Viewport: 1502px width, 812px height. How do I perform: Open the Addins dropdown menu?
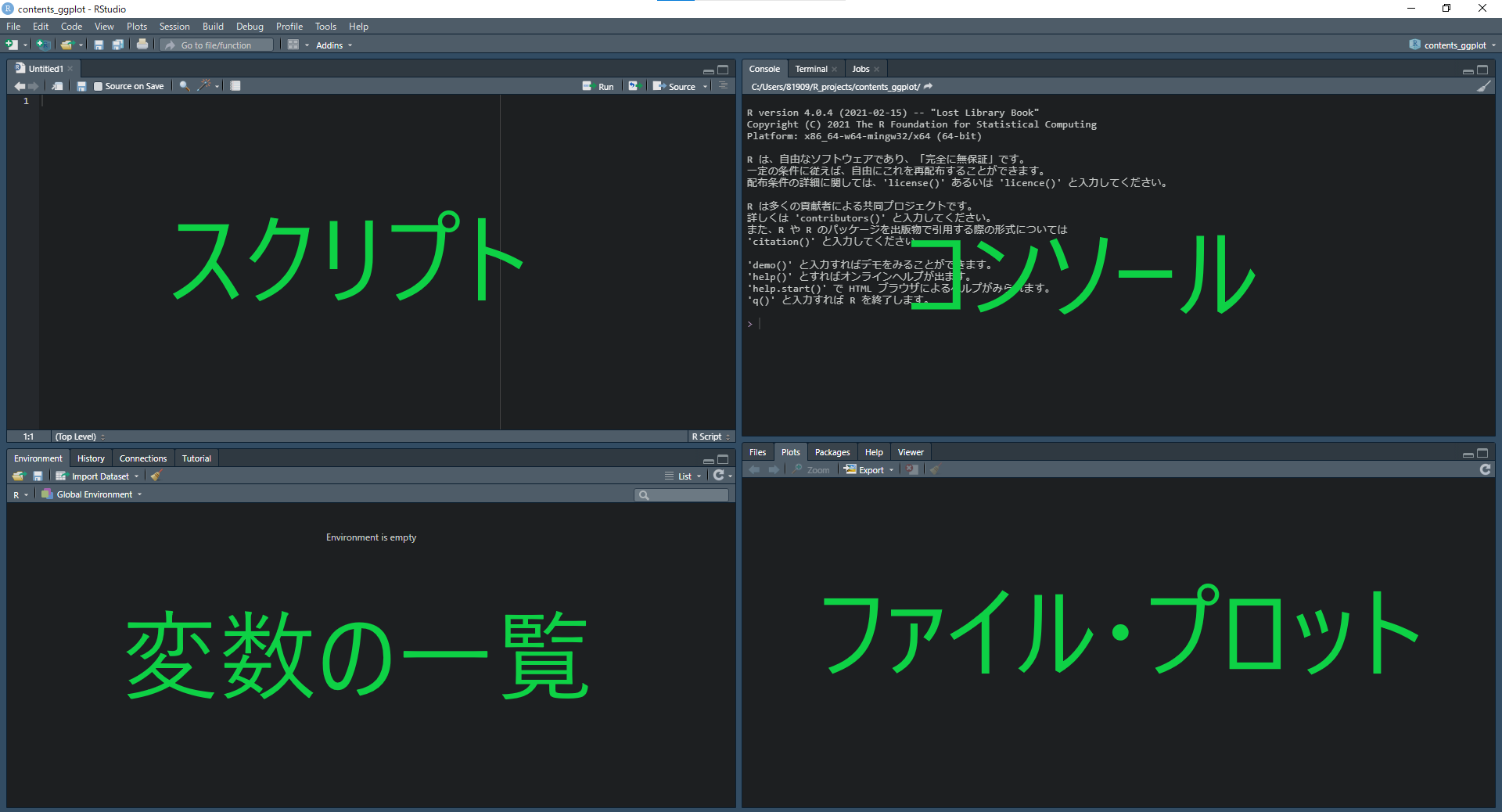(334, 45)
